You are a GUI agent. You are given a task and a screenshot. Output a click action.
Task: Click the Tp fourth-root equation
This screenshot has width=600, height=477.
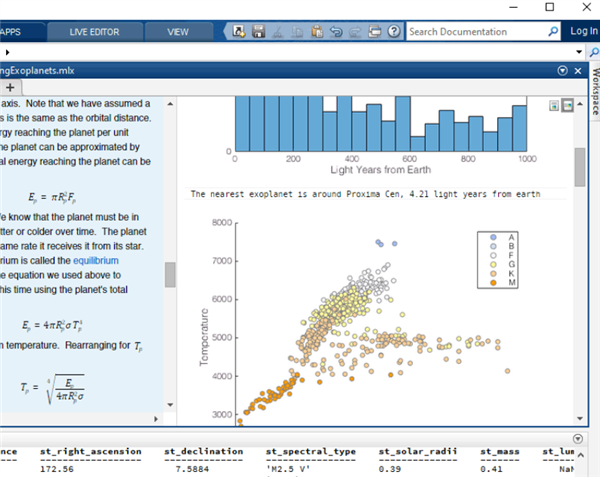click(52, 389)
